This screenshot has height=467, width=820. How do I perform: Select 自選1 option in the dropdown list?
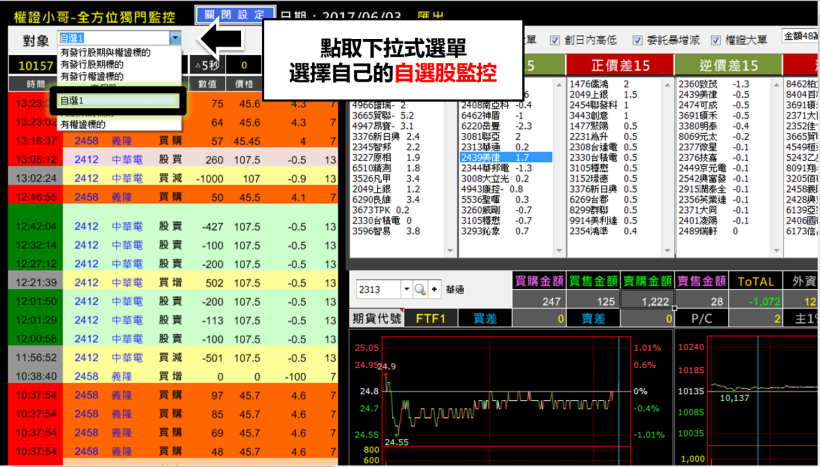pyautogui.click(x=118, y=100)
